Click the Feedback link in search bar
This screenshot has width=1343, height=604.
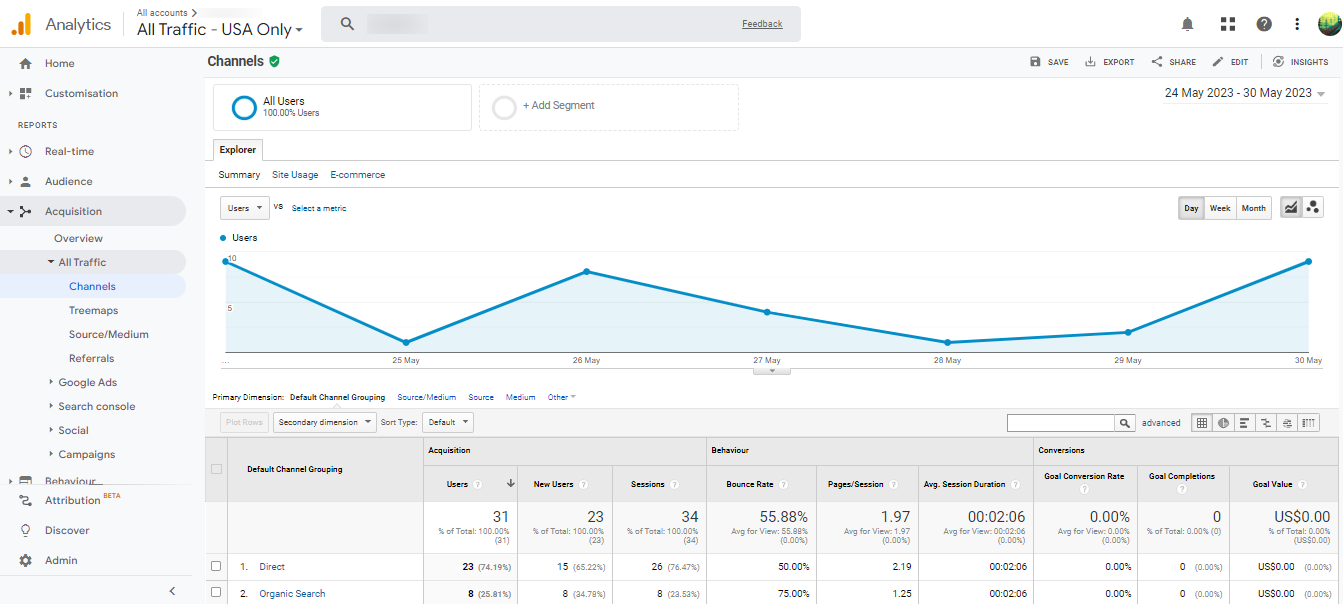pos(762,24)
